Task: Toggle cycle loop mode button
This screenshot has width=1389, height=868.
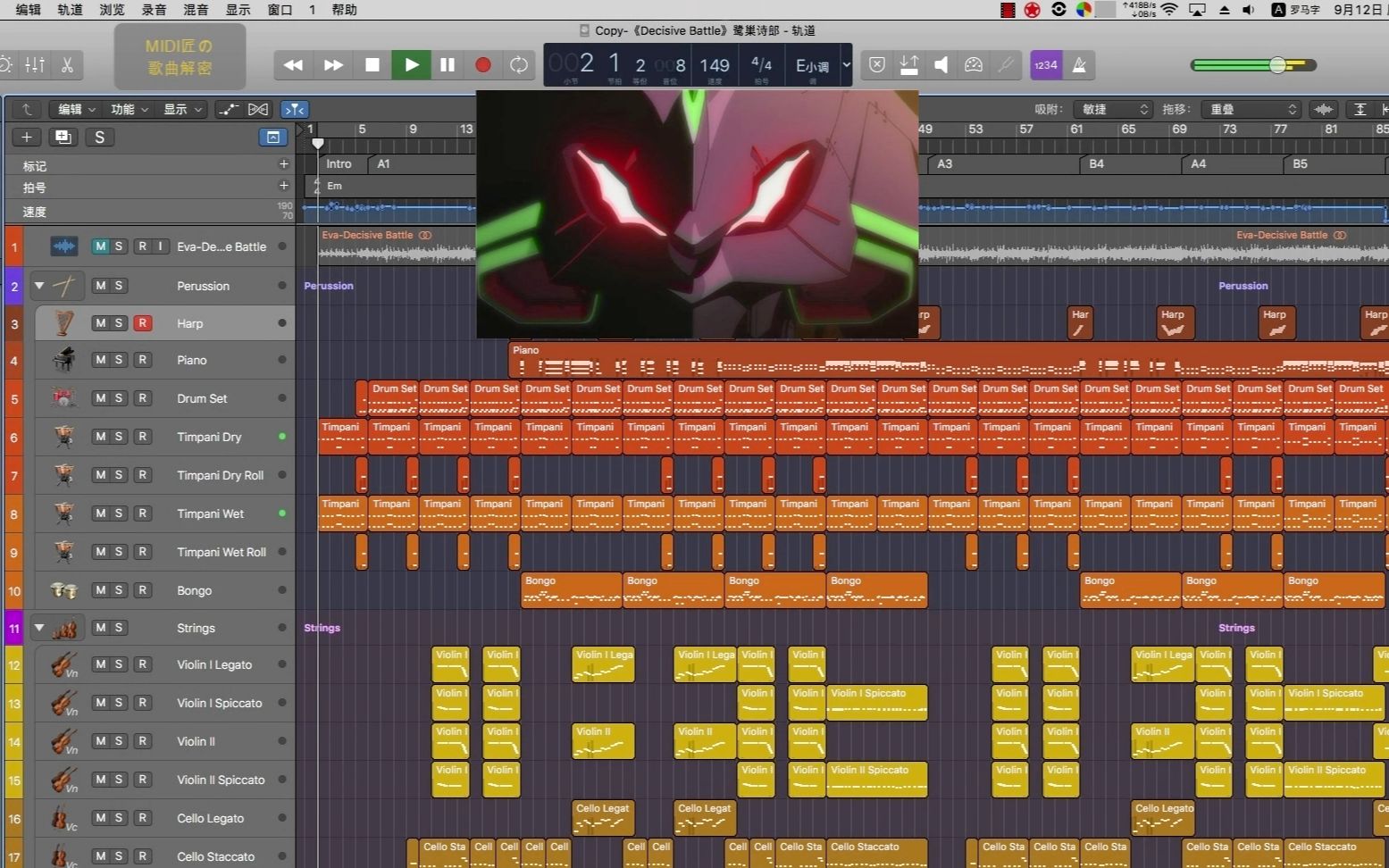Action: (518, 64)
